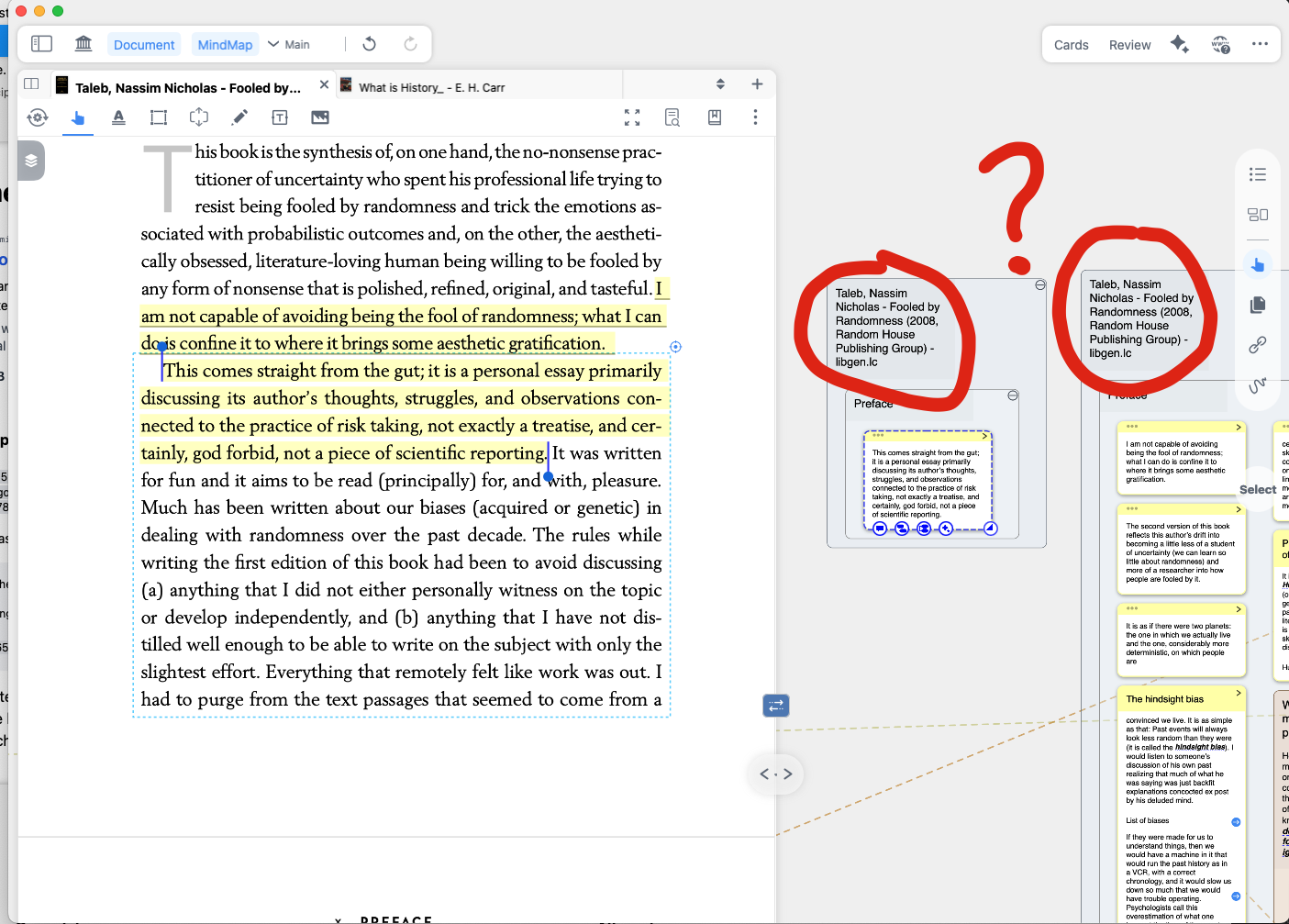Close the Fooled by Randomness tab
Viewport: 1289px width, 924px height.
tap(324, 85)
